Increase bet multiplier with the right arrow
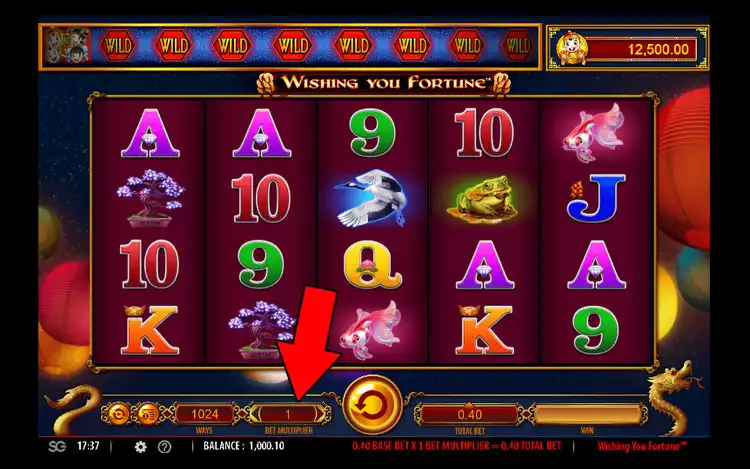Image resolution: width=750 pixels, height=469 pixels. 319,414
